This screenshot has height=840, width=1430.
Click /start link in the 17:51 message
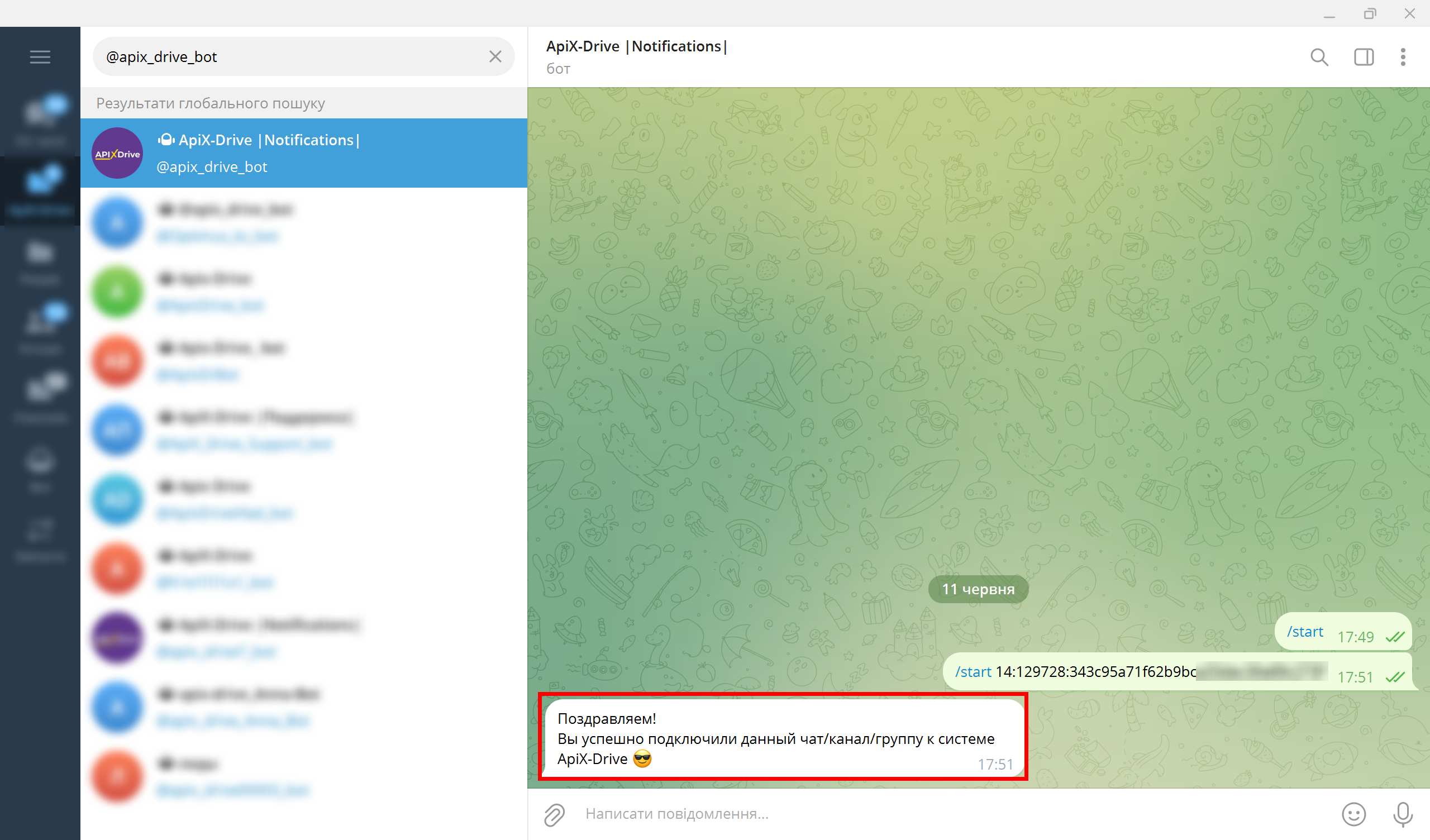coord(973,671)
